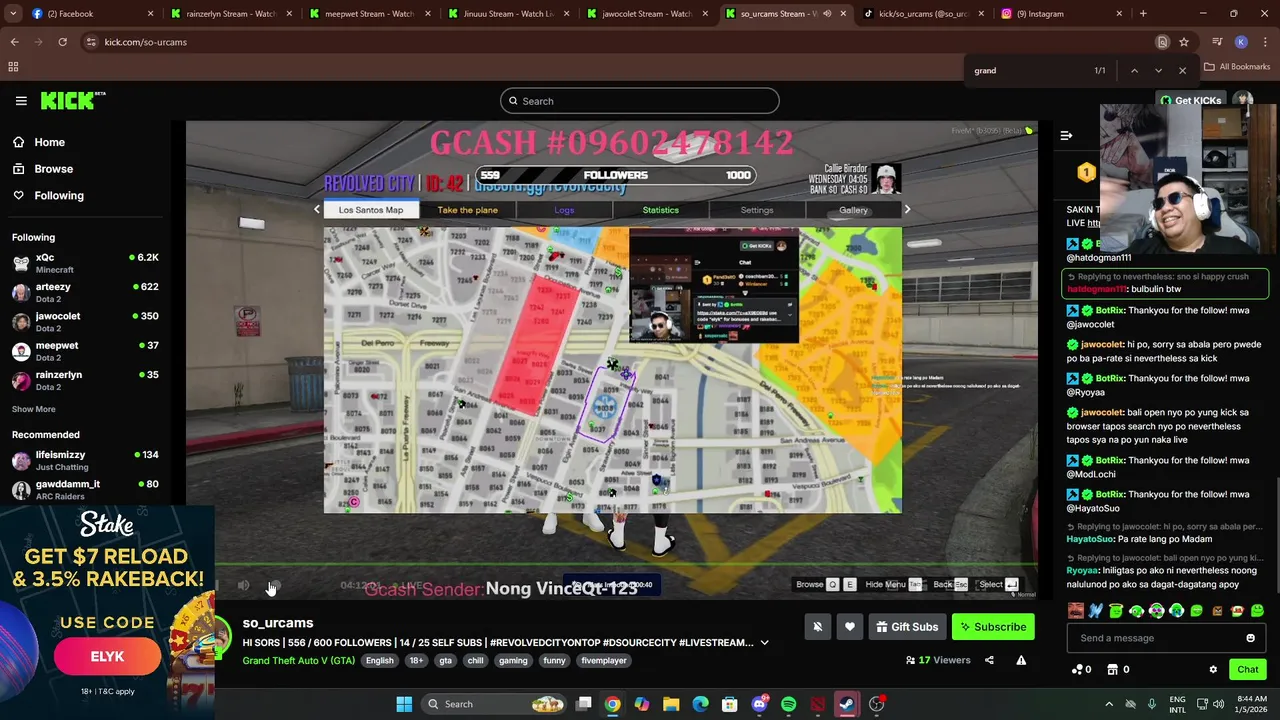Open the Kick hamburger menu
Screen dimensions: 1280x720
21,101
